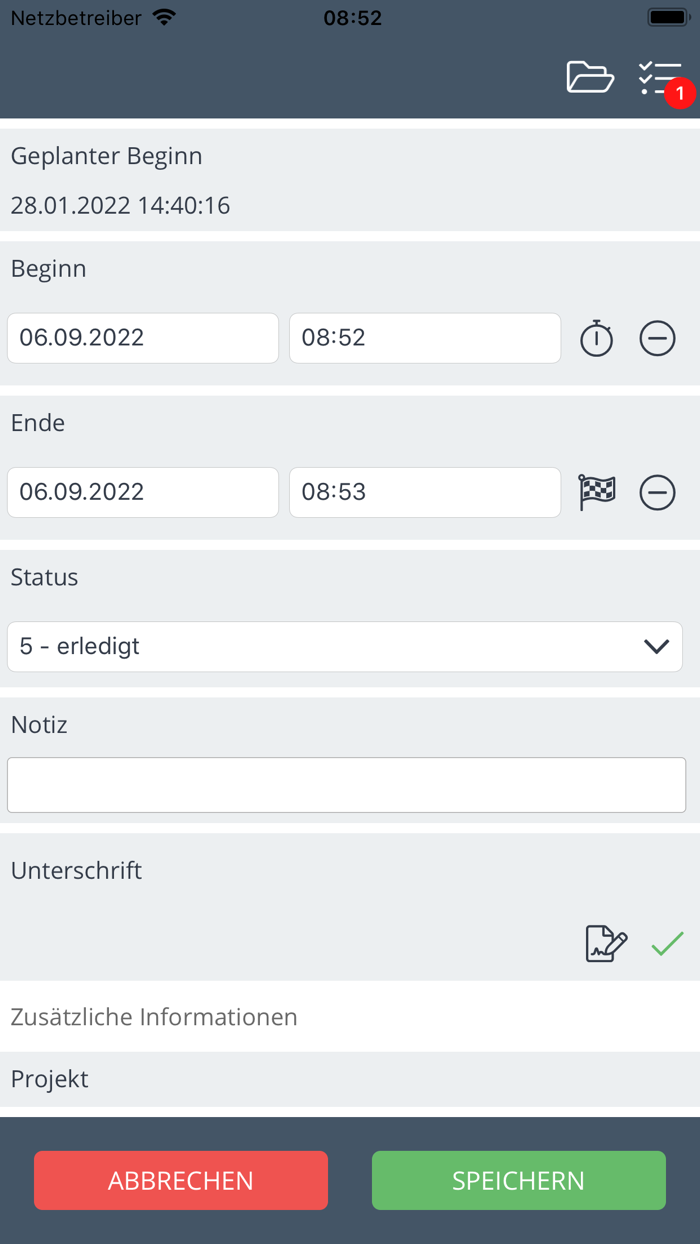
Task: Open the folder icon in the toolbar
Action: pos(589,76)
